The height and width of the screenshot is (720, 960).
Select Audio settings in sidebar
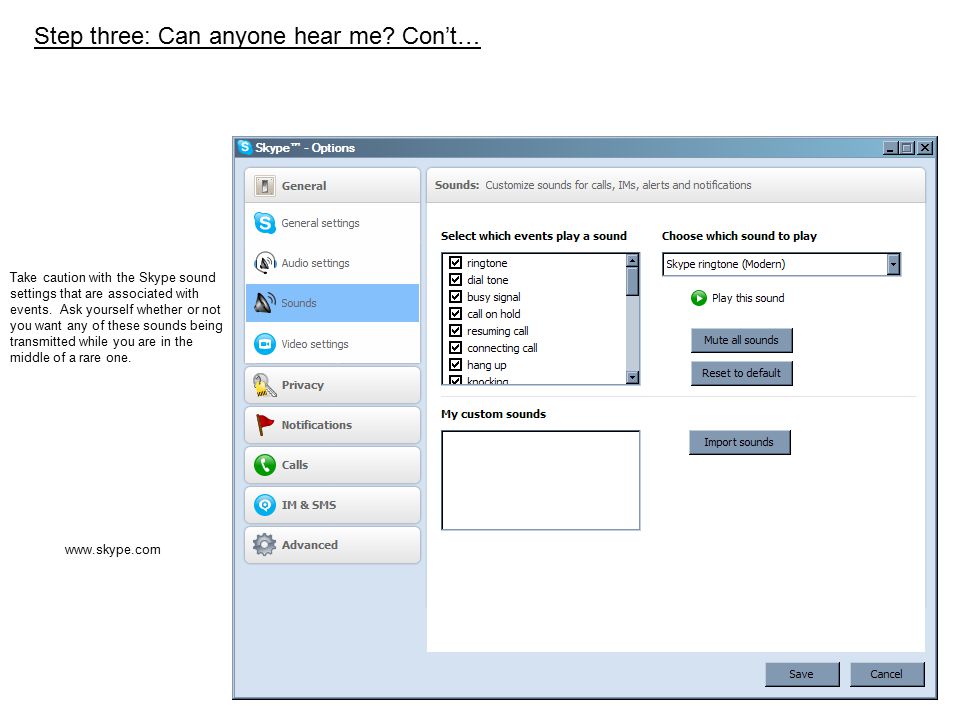pos(332,263)
